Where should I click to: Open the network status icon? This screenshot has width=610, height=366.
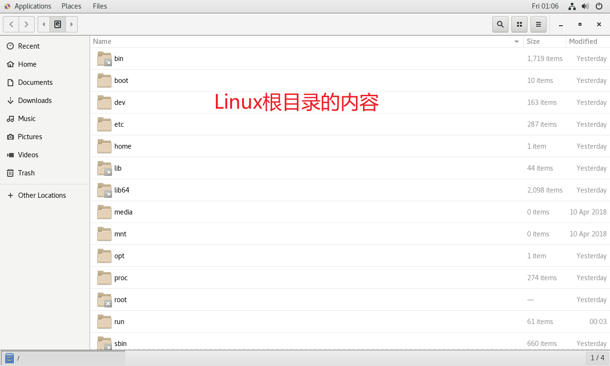pos(572,6)
